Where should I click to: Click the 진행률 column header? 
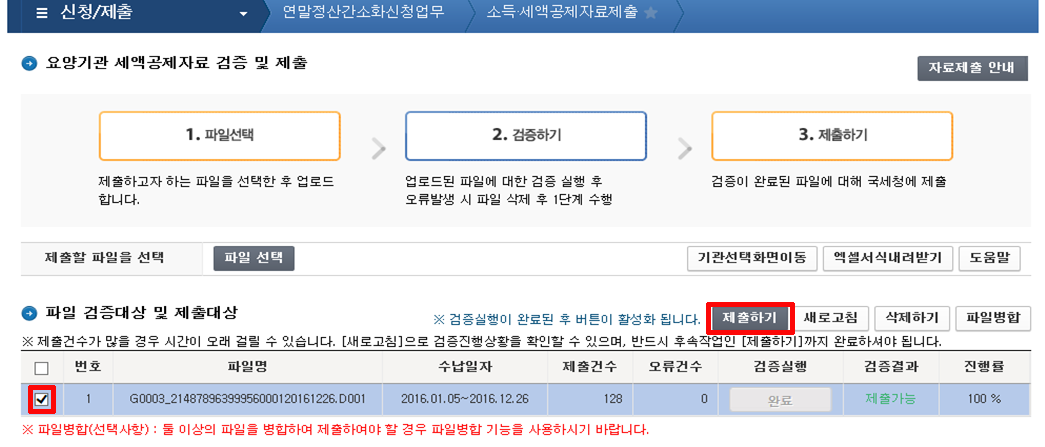(x=985, y=367)
